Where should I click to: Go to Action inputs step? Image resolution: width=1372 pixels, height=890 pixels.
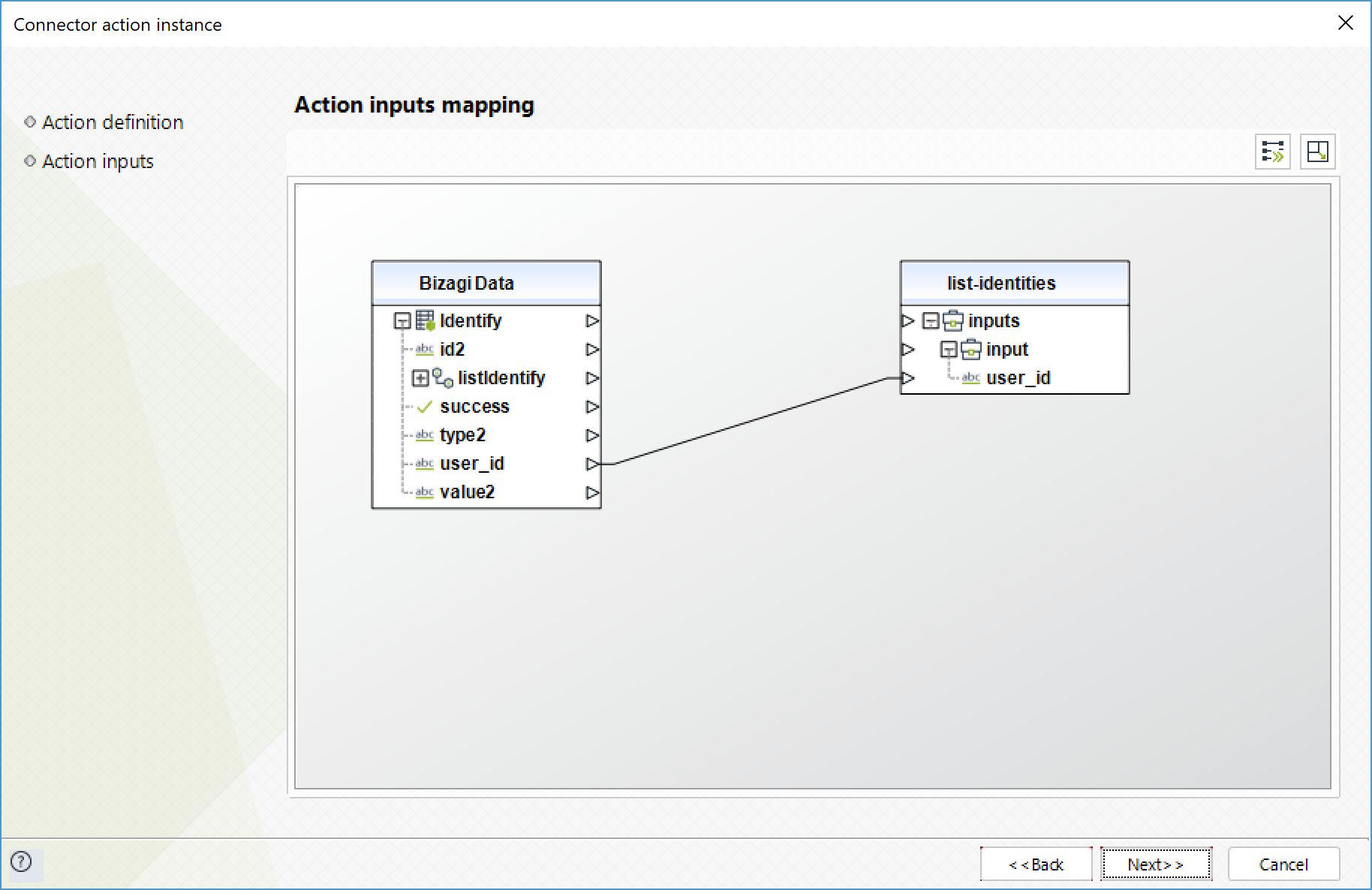[x=98, y=161]
